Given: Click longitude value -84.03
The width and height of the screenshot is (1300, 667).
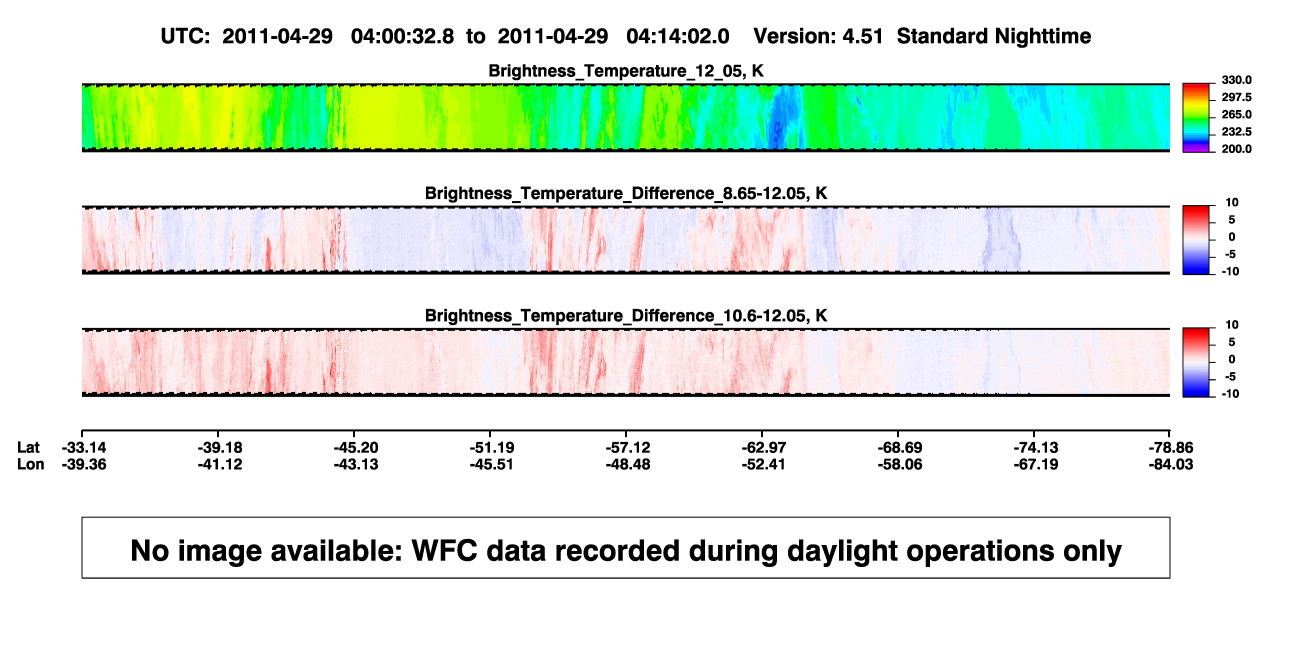Looking at the screenshot, I should pos(1169,464).
